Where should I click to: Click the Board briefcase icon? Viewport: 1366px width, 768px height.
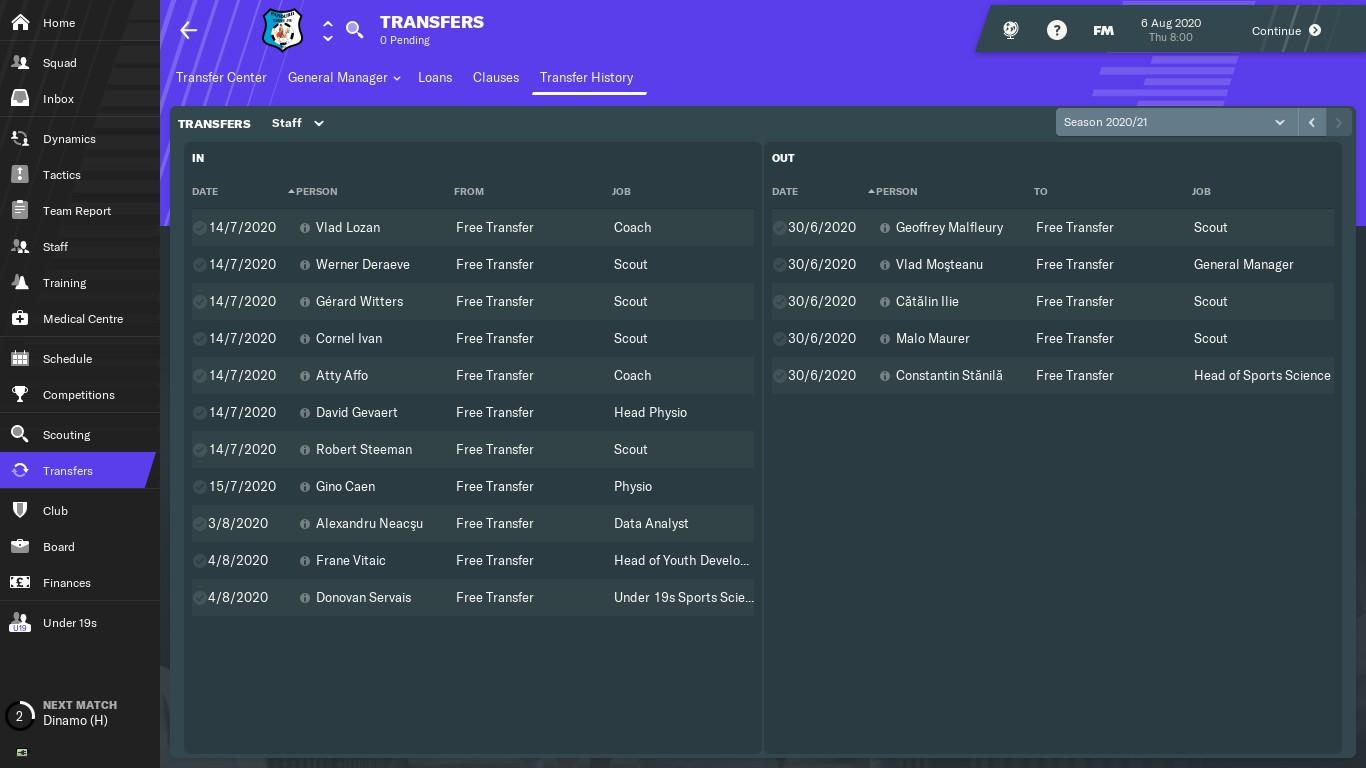coord(20,546)
